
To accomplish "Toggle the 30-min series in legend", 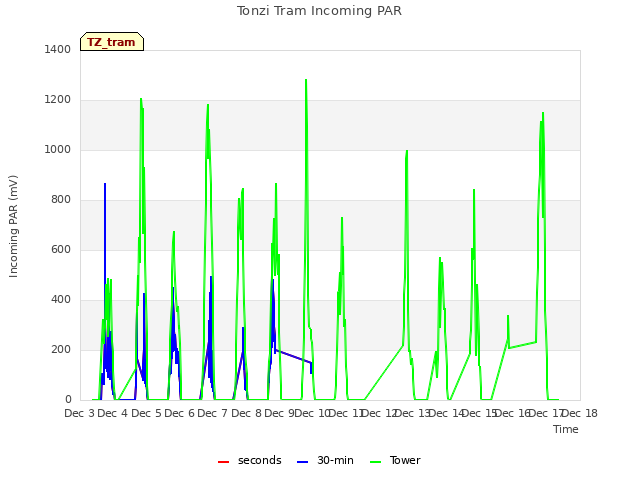I will pyautogui.click(x=325, y=460).
